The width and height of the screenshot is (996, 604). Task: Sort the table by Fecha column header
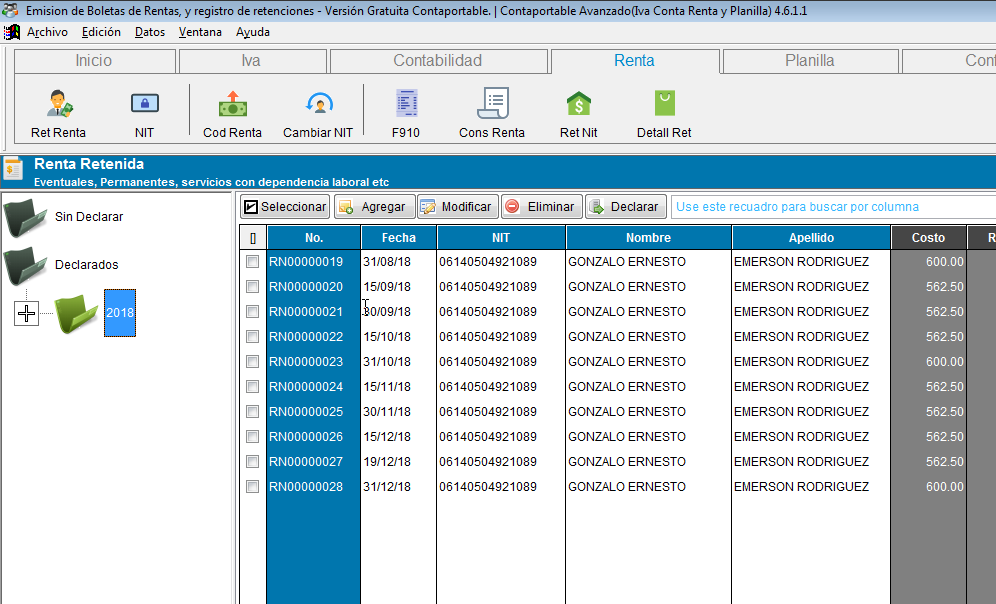(398, 238)
